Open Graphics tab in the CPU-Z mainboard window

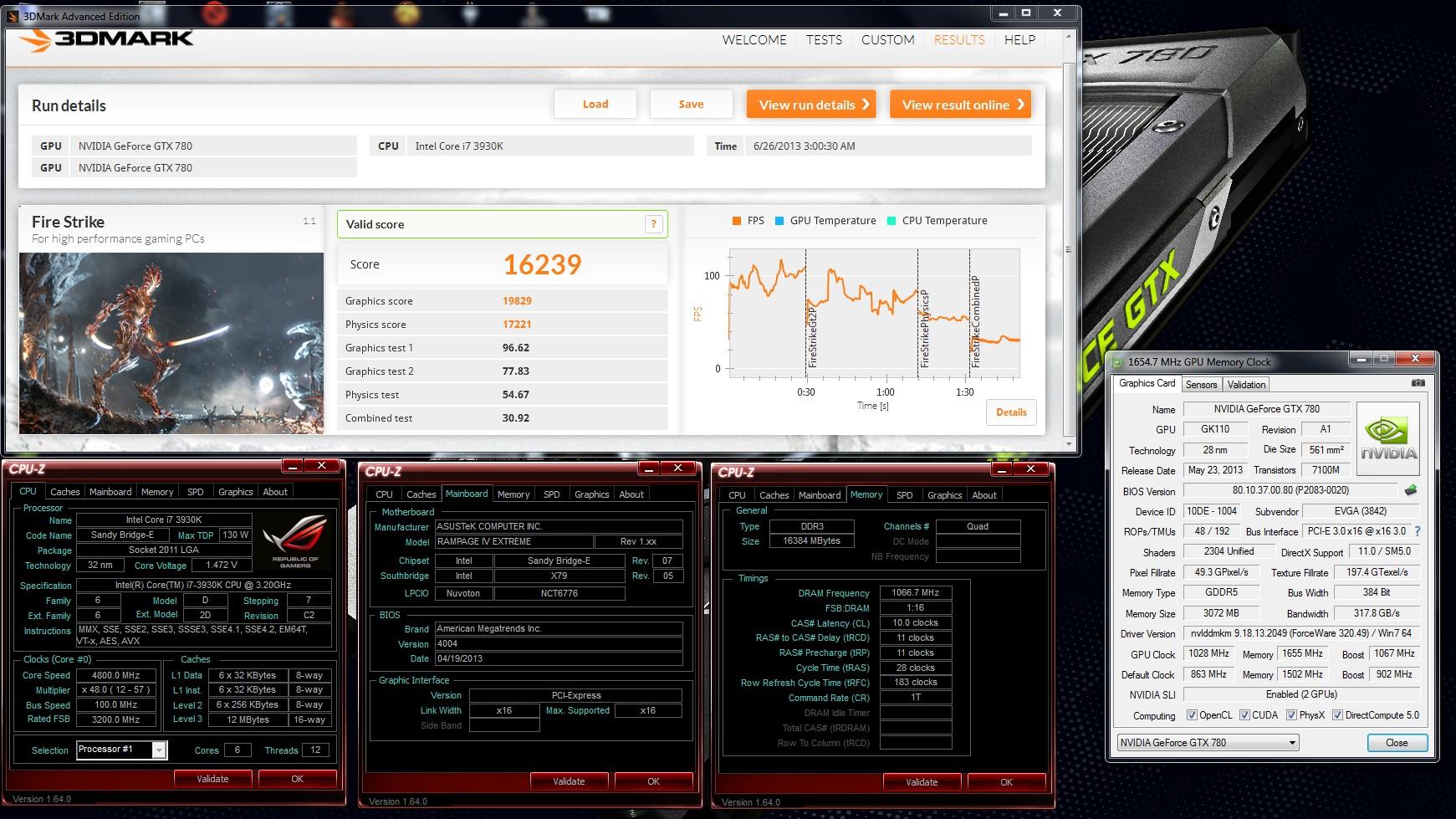pyautogui.click(x=591, y=494)
